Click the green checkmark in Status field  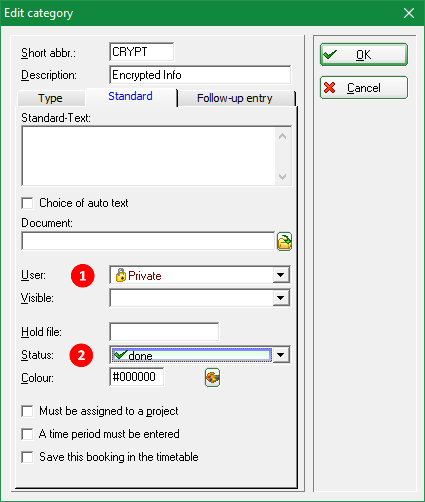(120, 355)
